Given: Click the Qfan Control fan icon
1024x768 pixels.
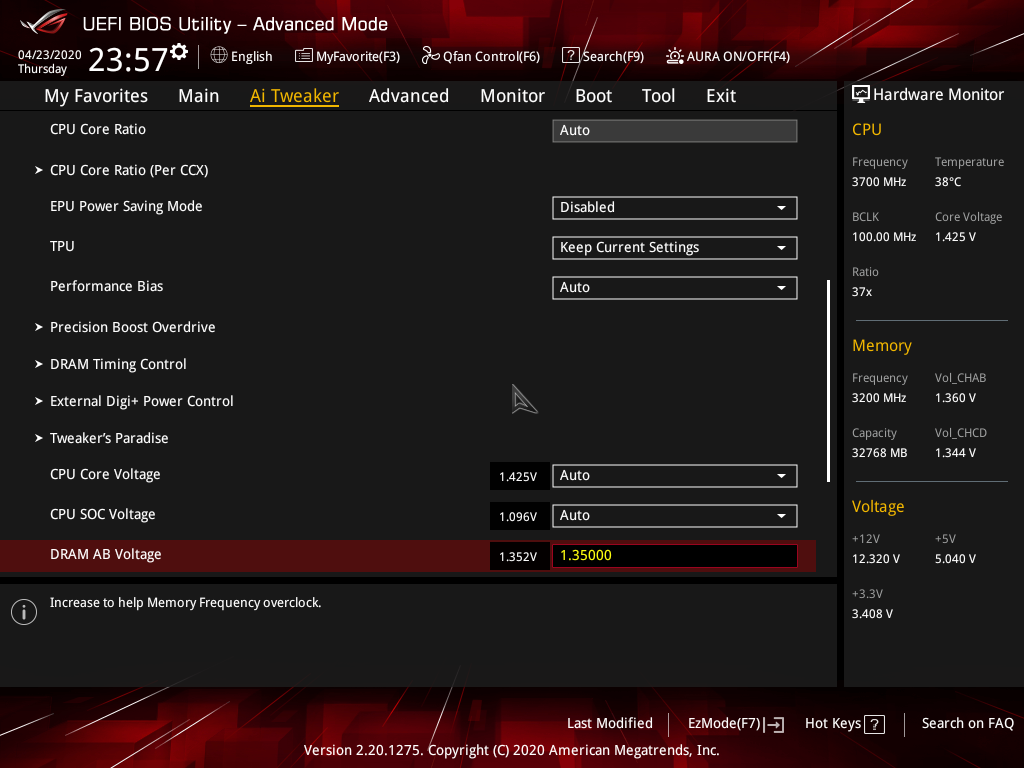Looking at the screenshot, I should (430, 56).
